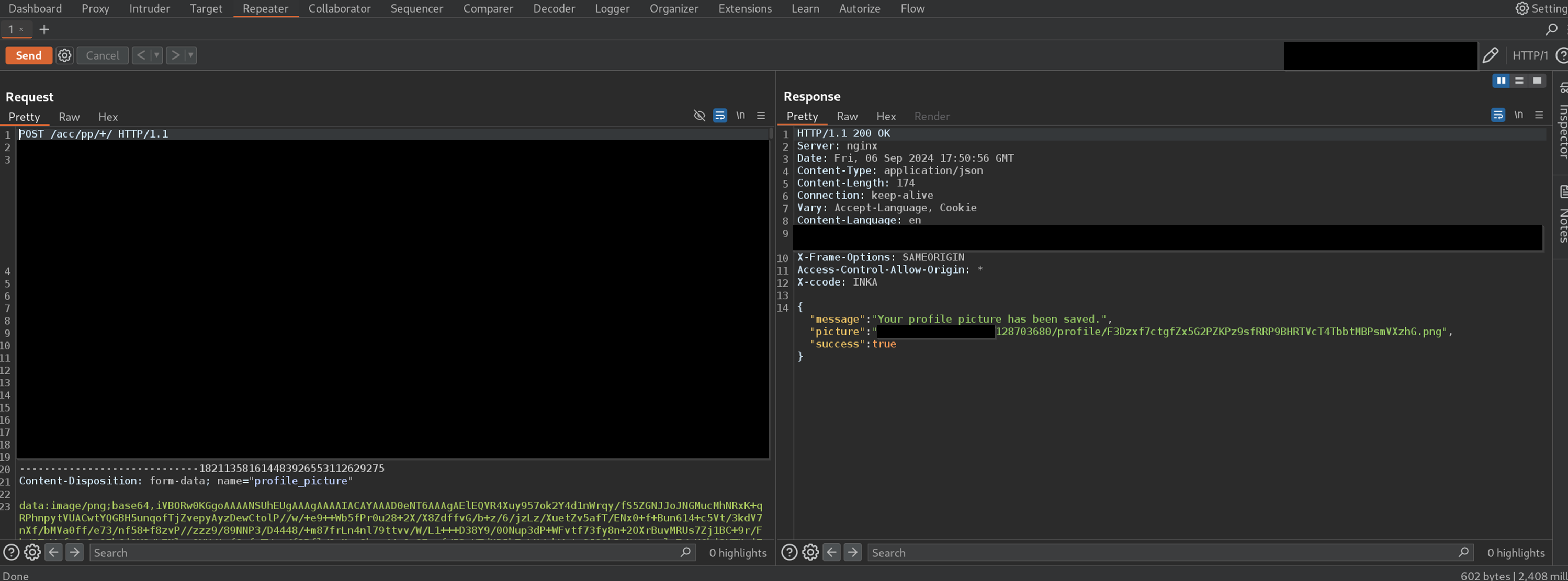Toggle word wrap in Response pane
The width and height of the screenshot is (1568, 581).
[x=1497, y=115]
